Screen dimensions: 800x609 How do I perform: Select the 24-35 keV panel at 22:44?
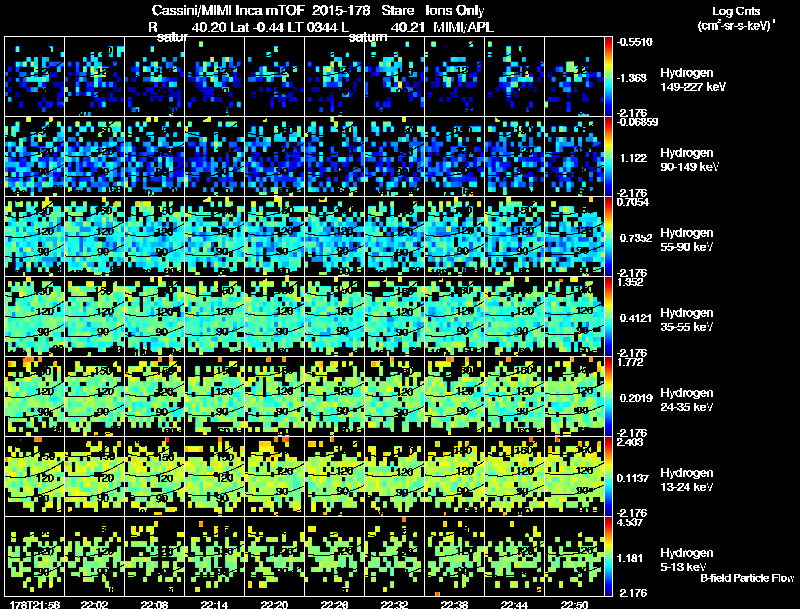coord(514,396)
